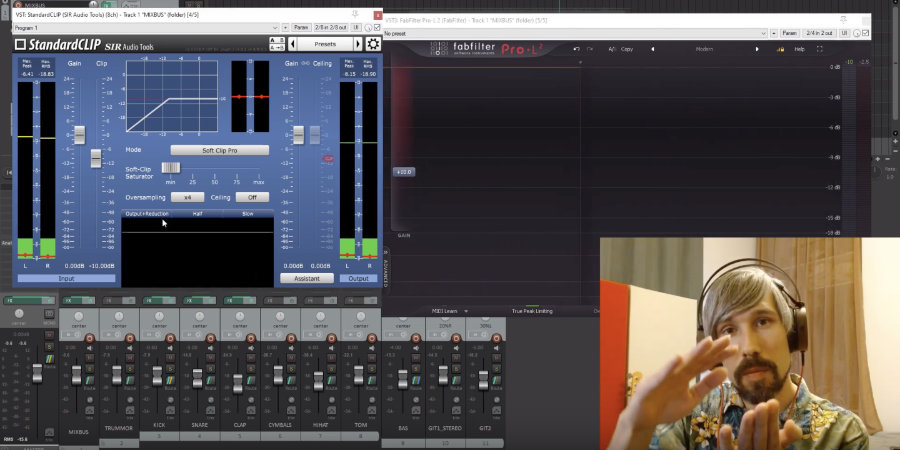
Task: Click Pro-L 2 next preset arrow
Action: click(x=757, y=49)
